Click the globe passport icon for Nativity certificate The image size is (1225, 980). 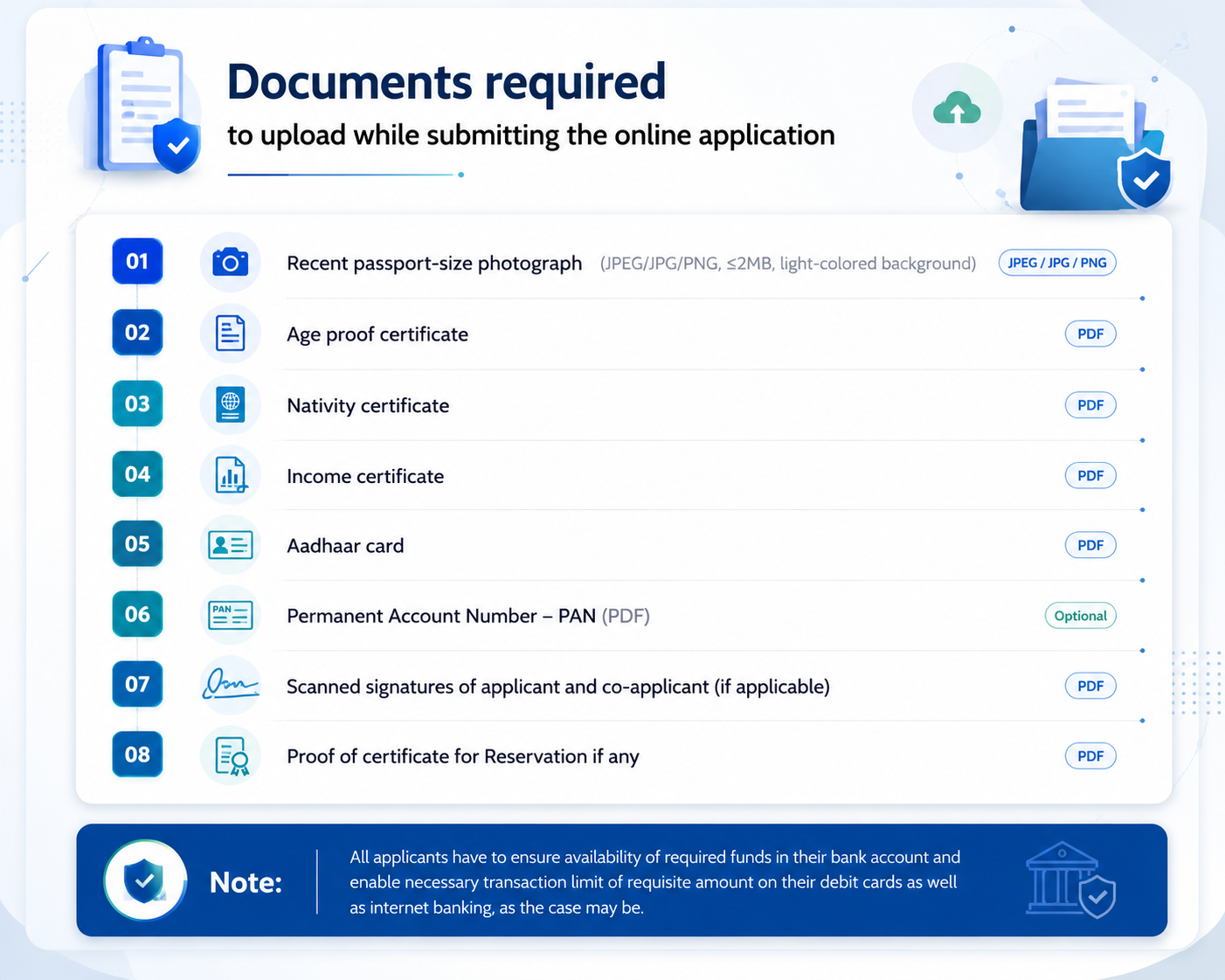pos(231,404)
